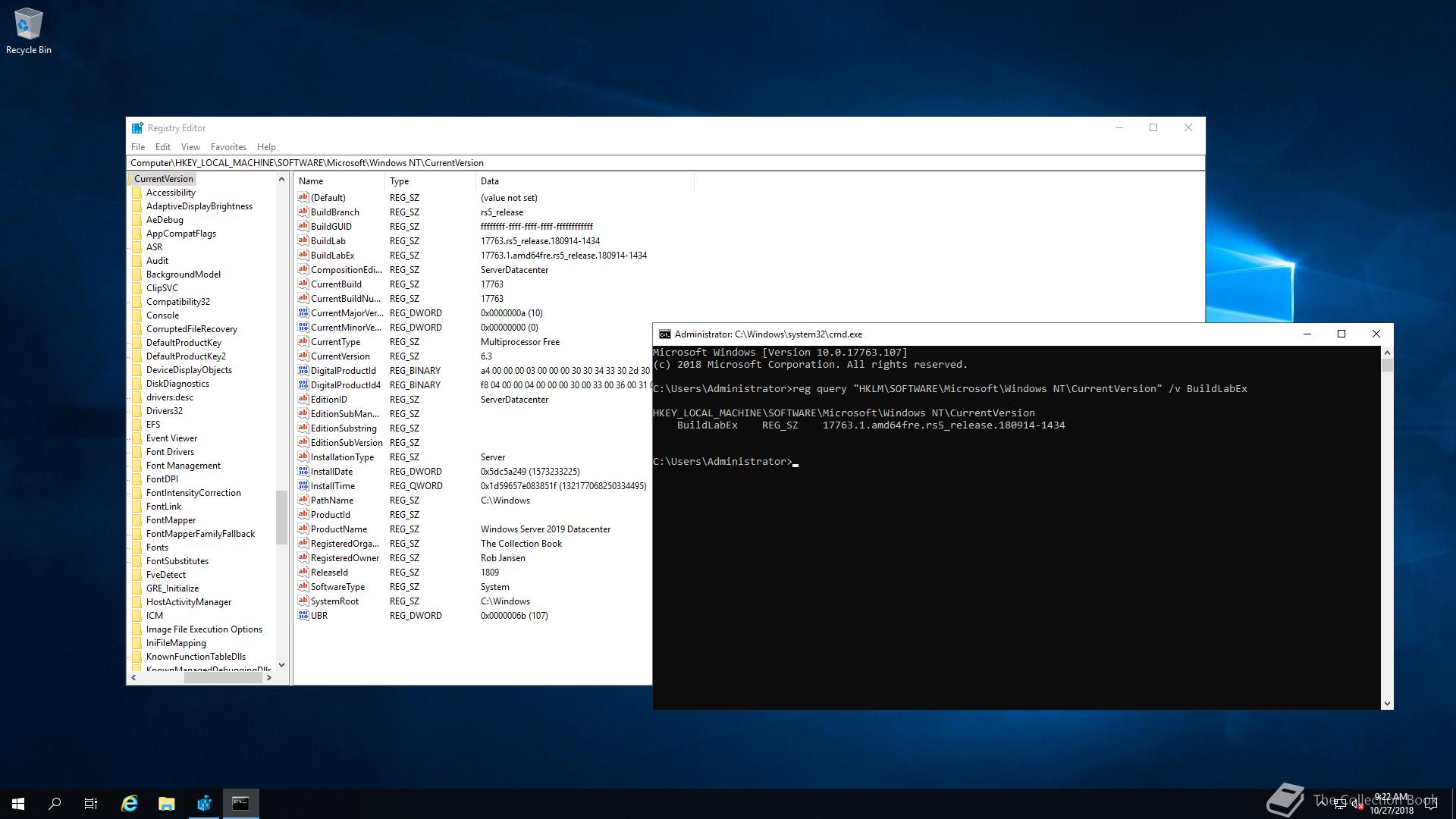Click the DigitalProductId binary value icon
The image size is (1456, 819).
point(305,371)
